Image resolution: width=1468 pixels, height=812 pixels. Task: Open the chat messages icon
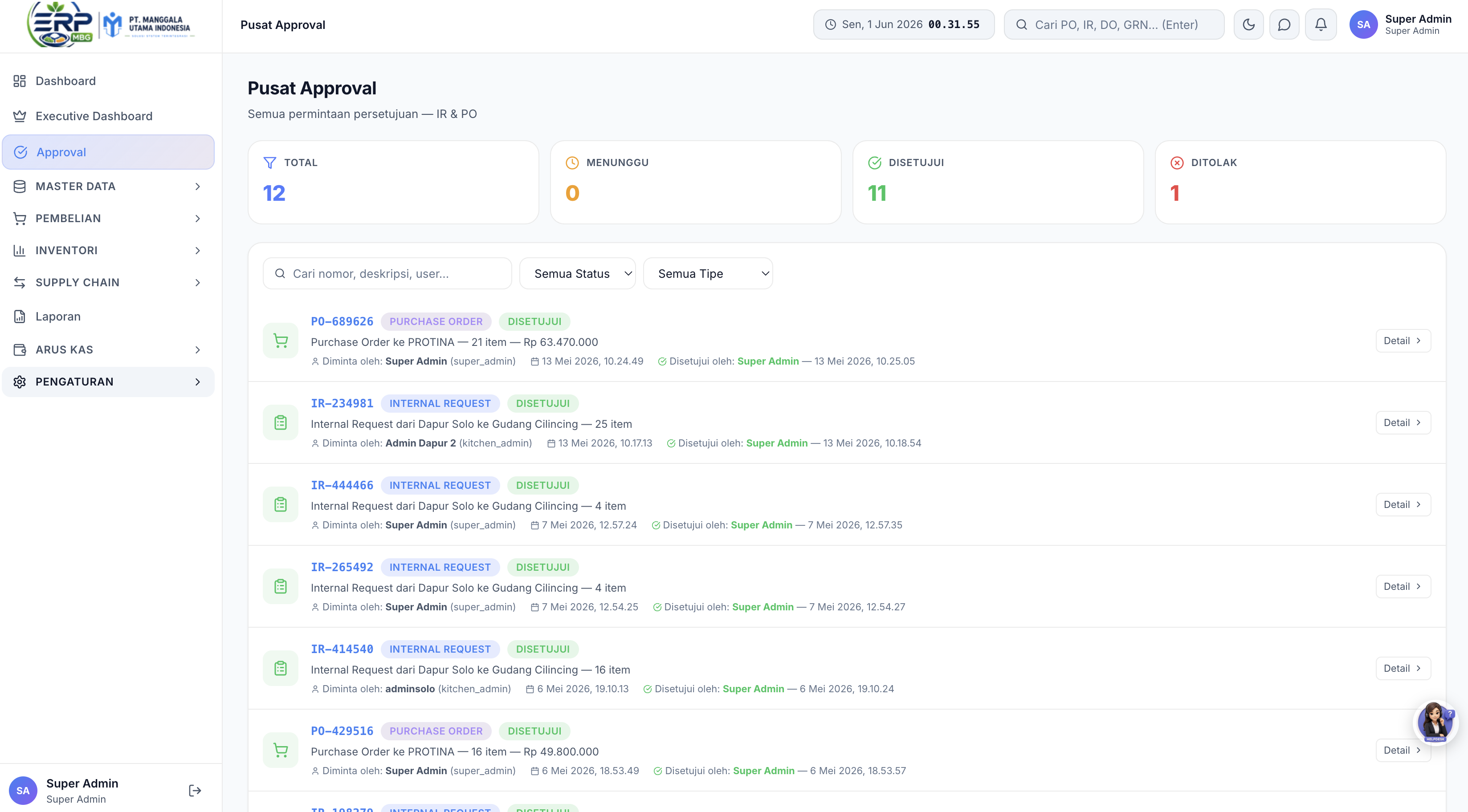pyautogui.click(x=1284, y=24)
